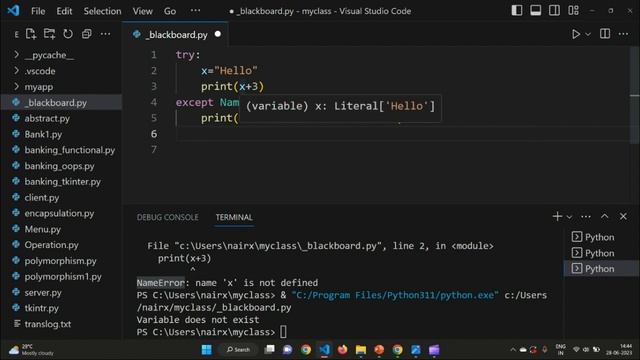Open terminal panel more actions ellipsis

(x=586, y=216)
